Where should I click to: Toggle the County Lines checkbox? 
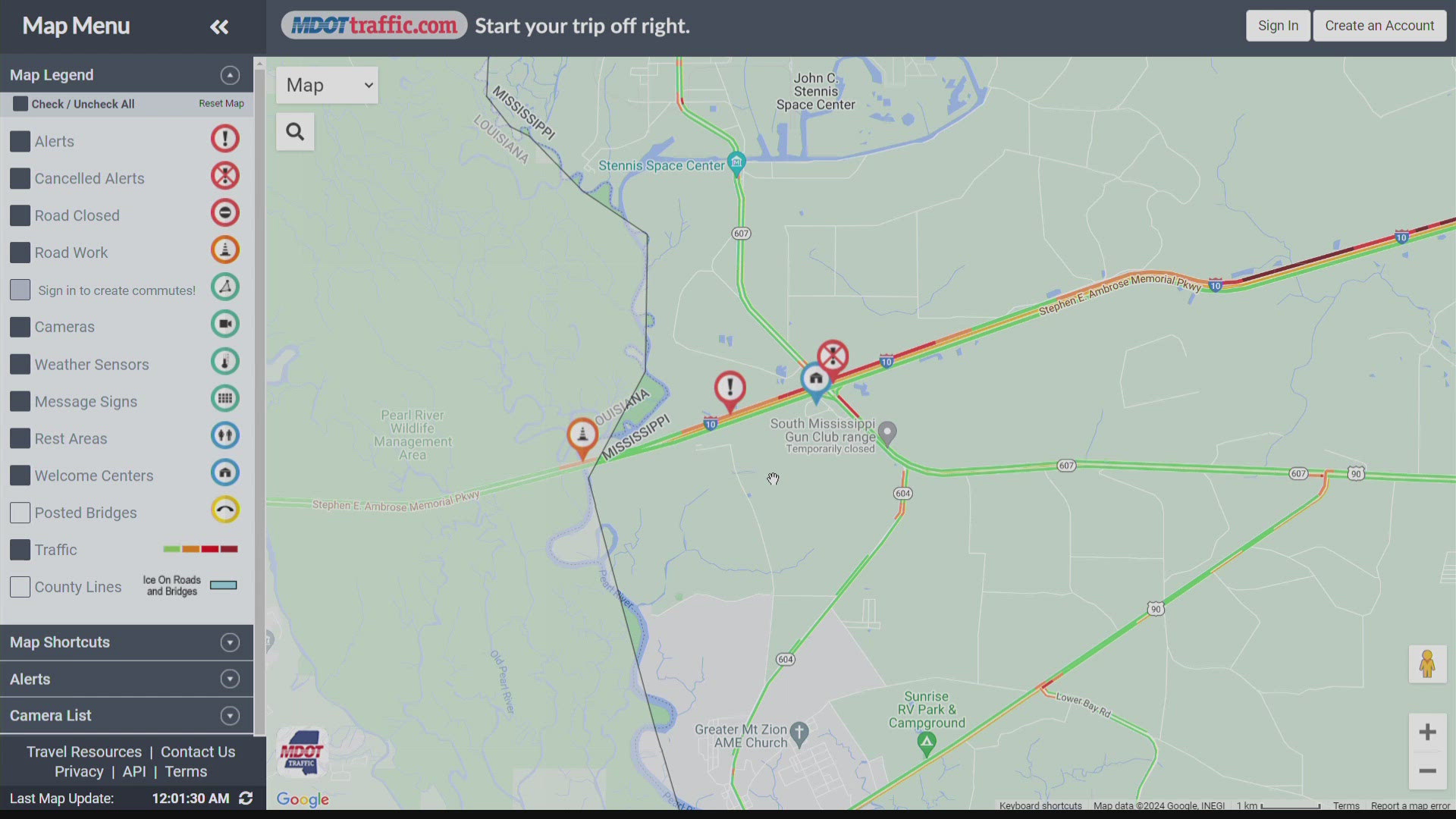[x=18, y=586]
